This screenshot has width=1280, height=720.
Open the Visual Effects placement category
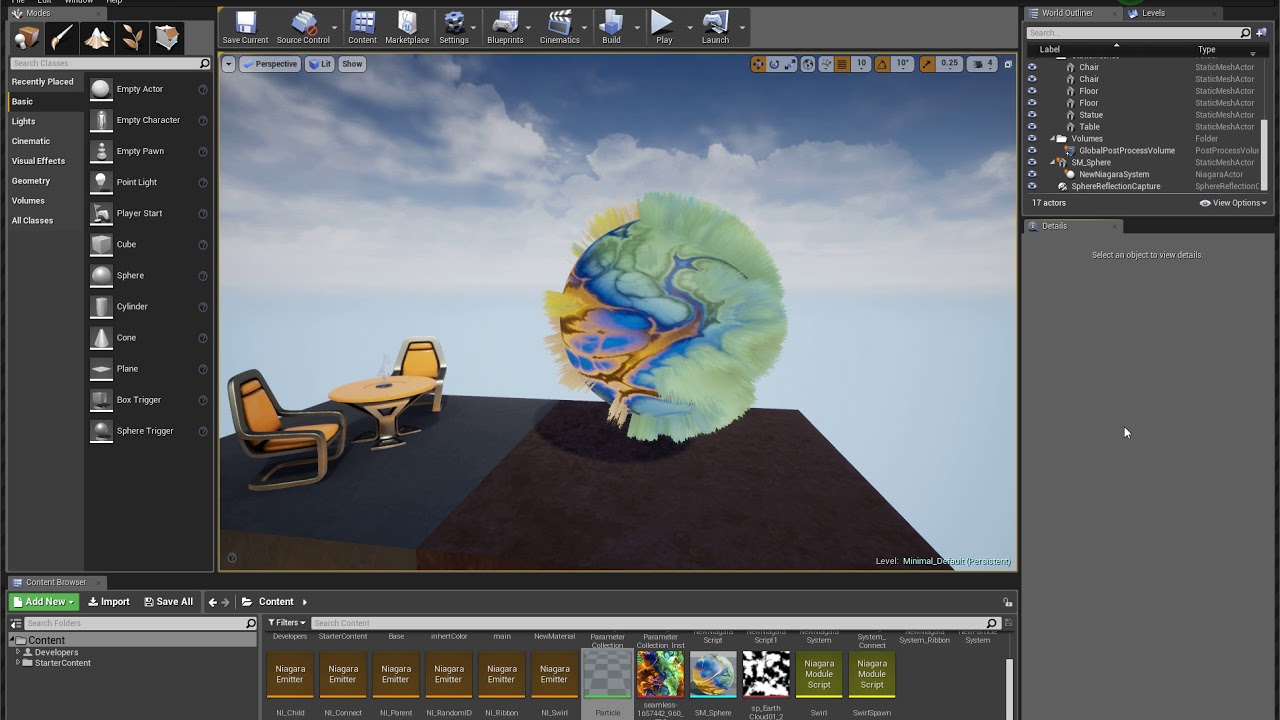coord(38,161)
